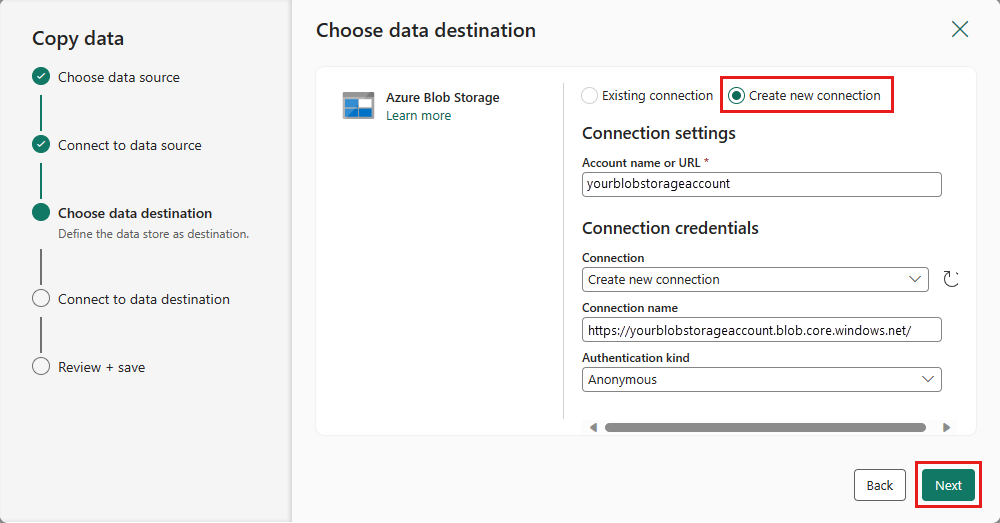Click the completed Choose data source checkmark
1000x523 pixels.
coord(41,77)
